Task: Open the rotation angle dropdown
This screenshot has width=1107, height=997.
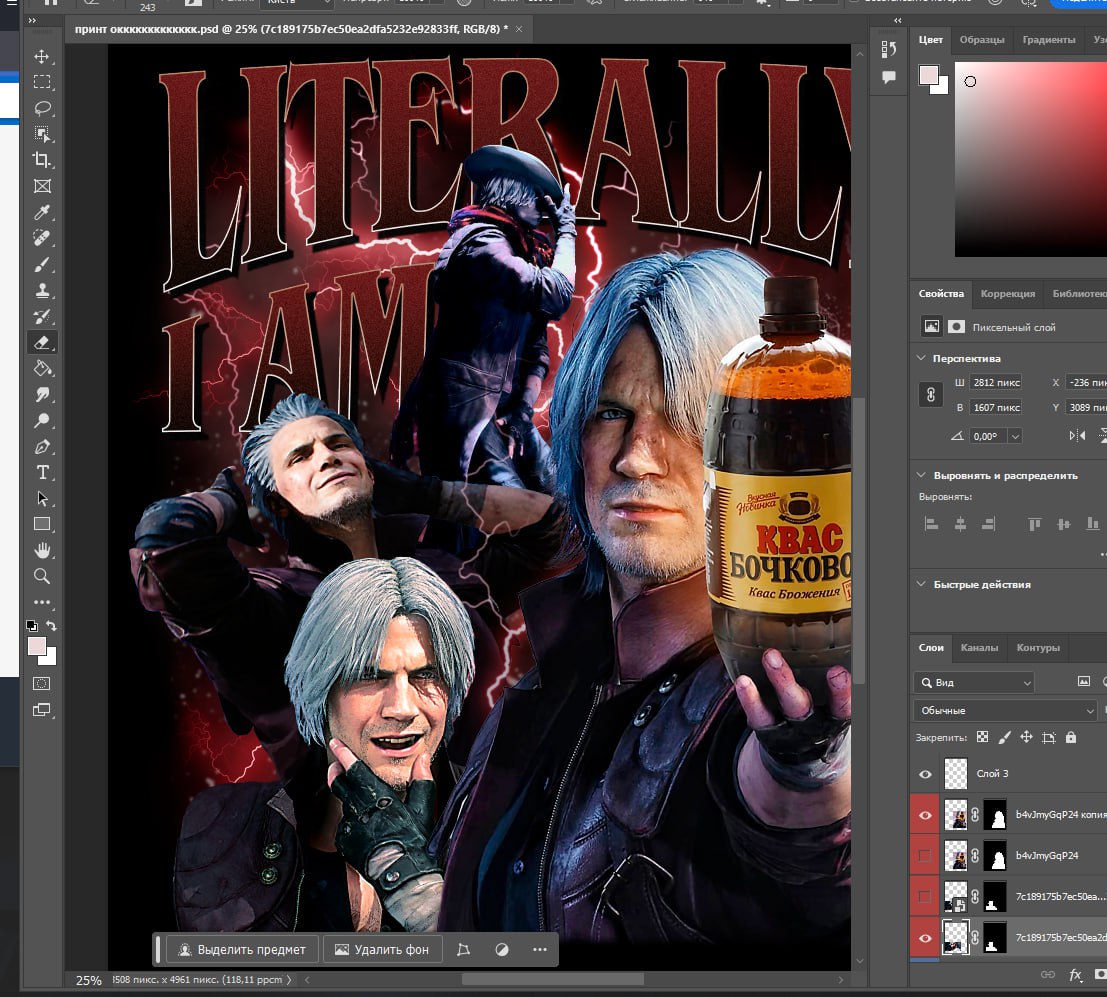Action: click(1015, 436)
